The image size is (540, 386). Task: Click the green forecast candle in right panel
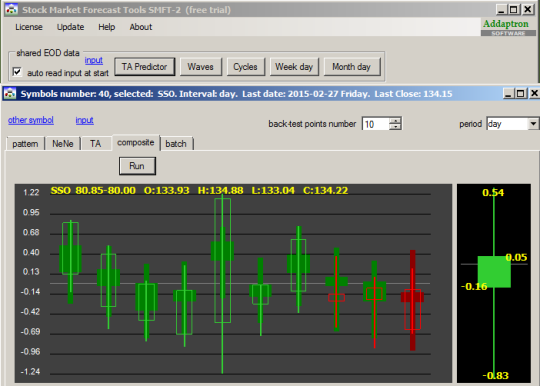(494, 272)
